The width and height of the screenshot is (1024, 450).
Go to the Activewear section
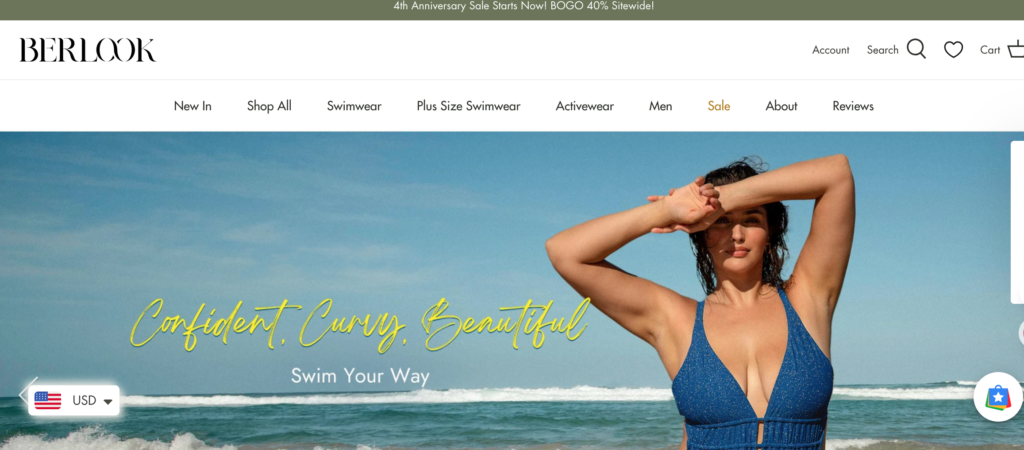[584, 106]
